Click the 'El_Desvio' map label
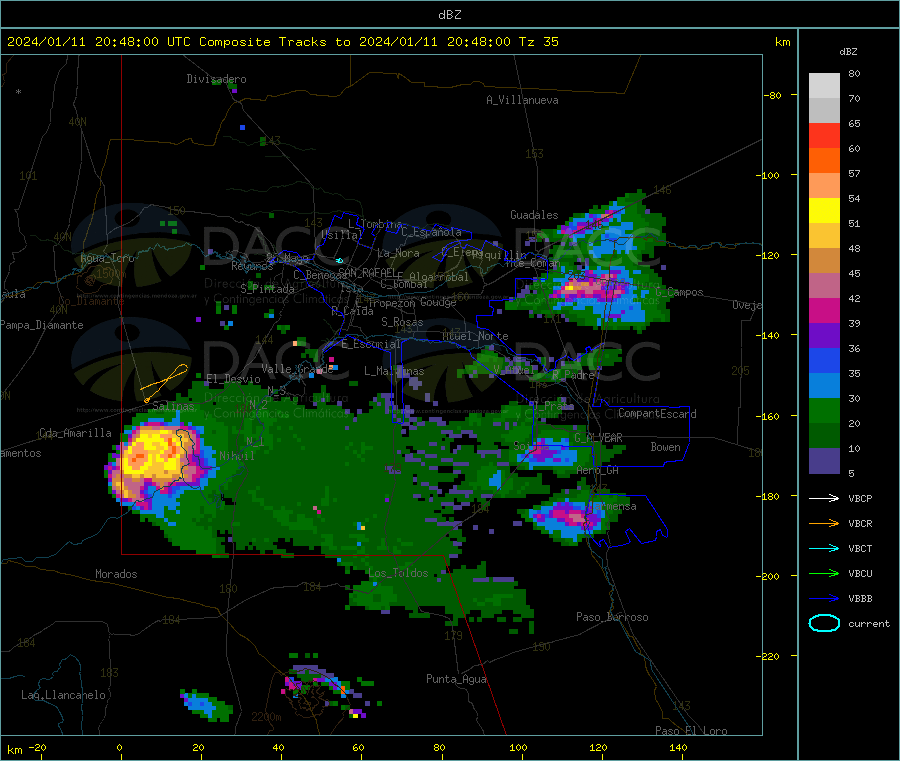The image size is (900, 761). (233, 379)
